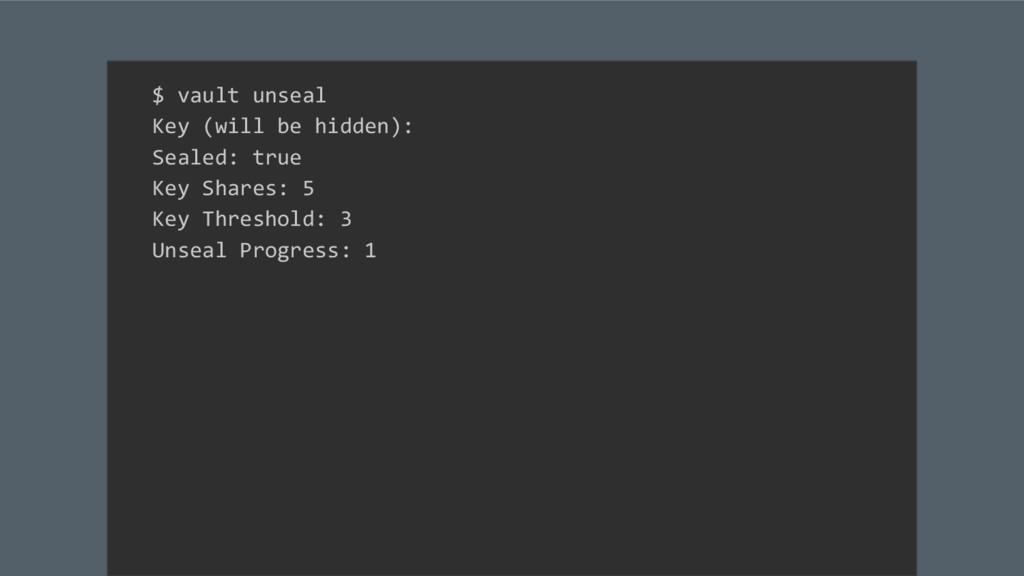The width and height of the screenshot is (1024, 576).
Task: Select the "true" sealed status value
Action: [277, 158]
